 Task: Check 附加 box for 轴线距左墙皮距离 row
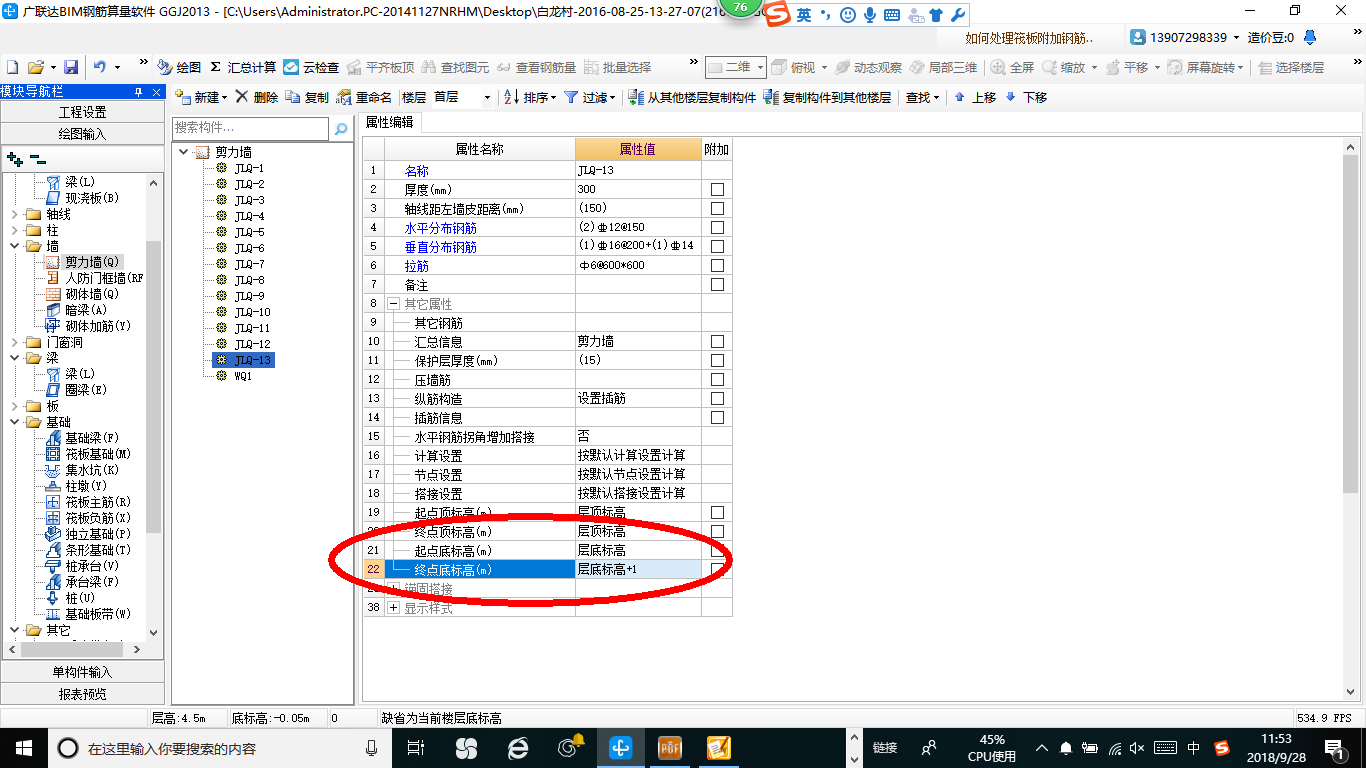(717, 209)
